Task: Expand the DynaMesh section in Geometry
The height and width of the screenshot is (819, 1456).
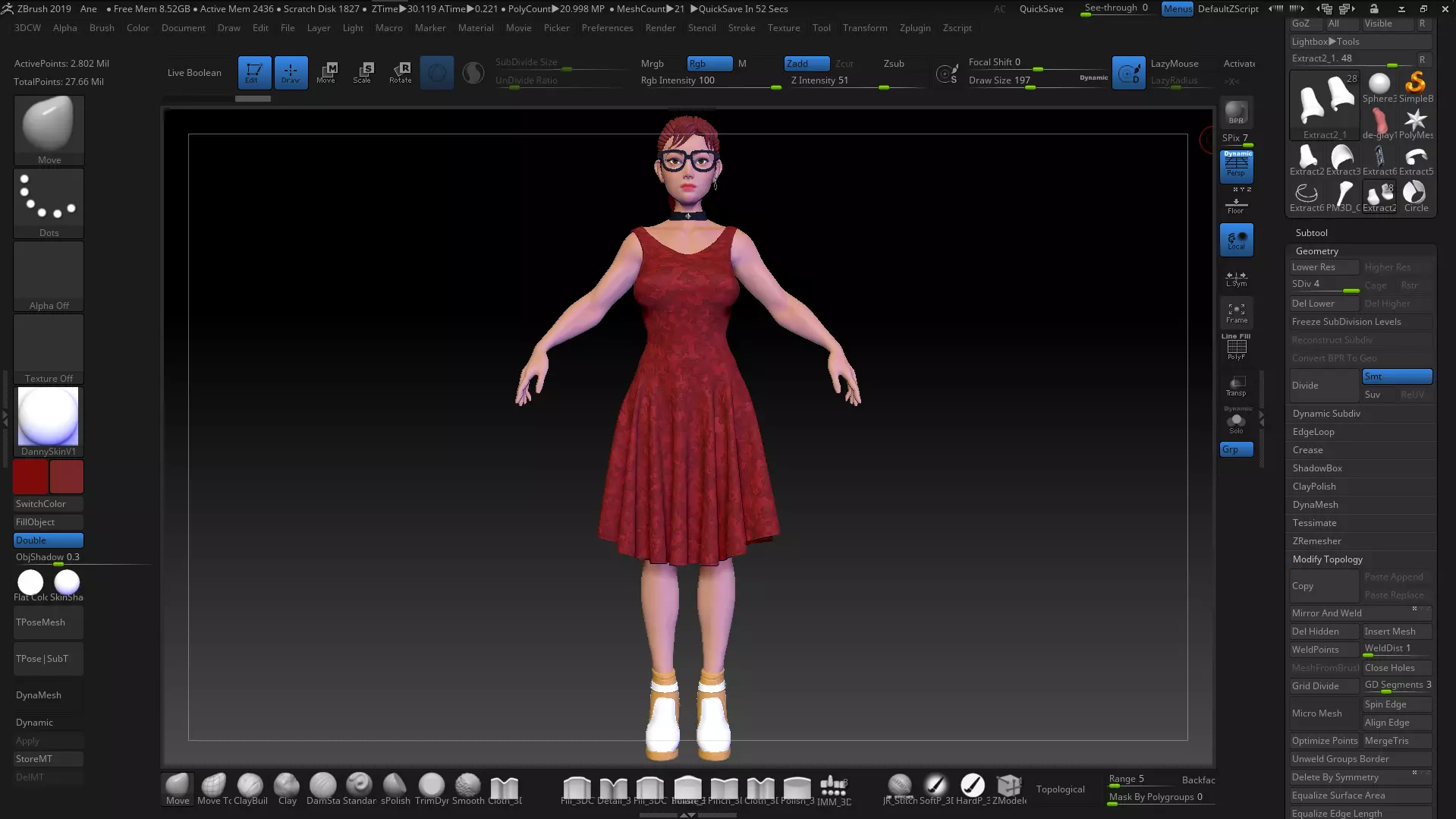Action: point(1316,505)
